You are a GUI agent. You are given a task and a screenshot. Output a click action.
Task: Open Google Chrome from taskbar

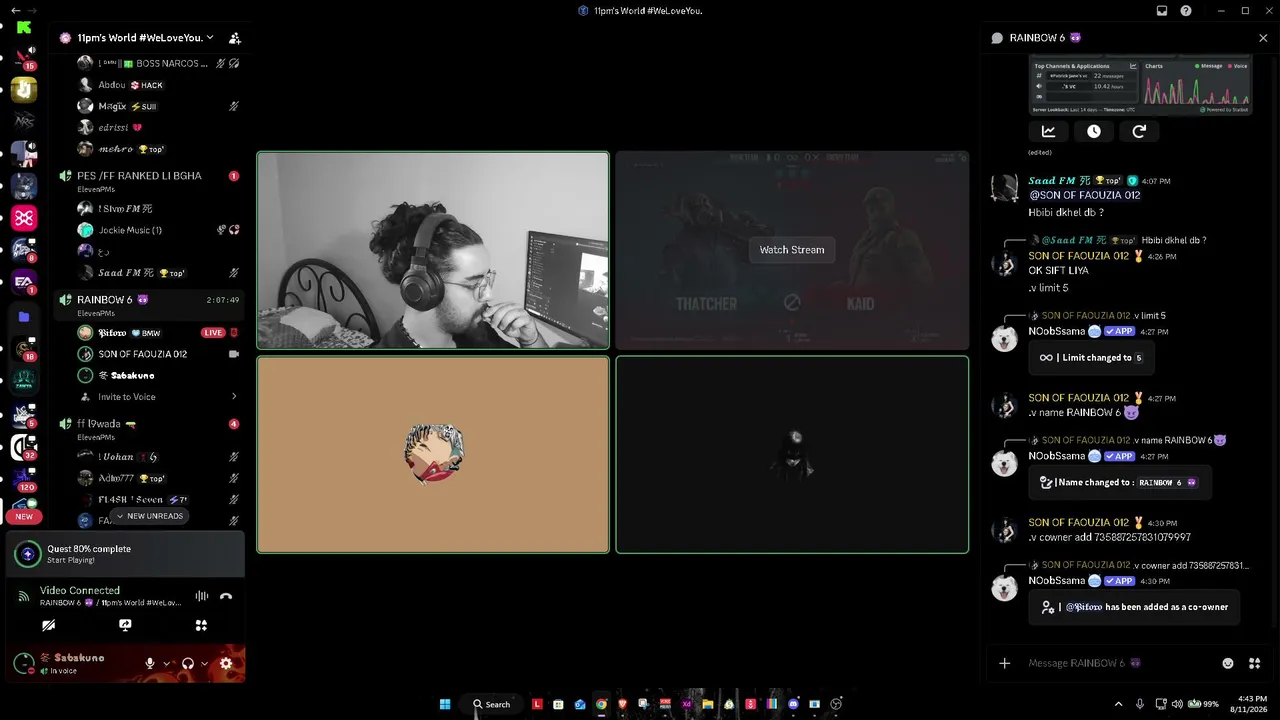click(x=601, y=704)
